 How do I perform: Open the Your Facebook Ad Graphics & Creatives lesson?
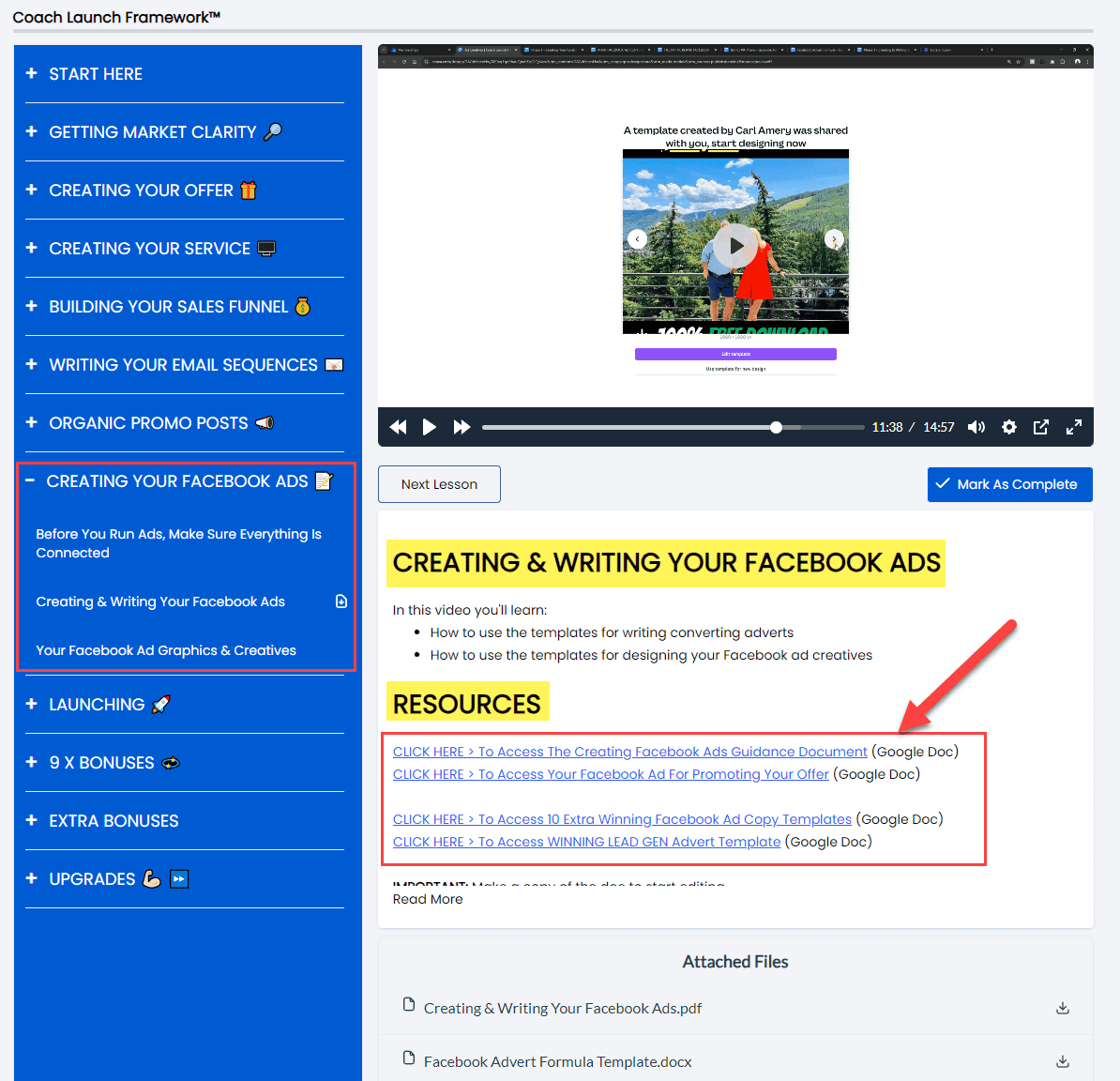coord(165,649)
